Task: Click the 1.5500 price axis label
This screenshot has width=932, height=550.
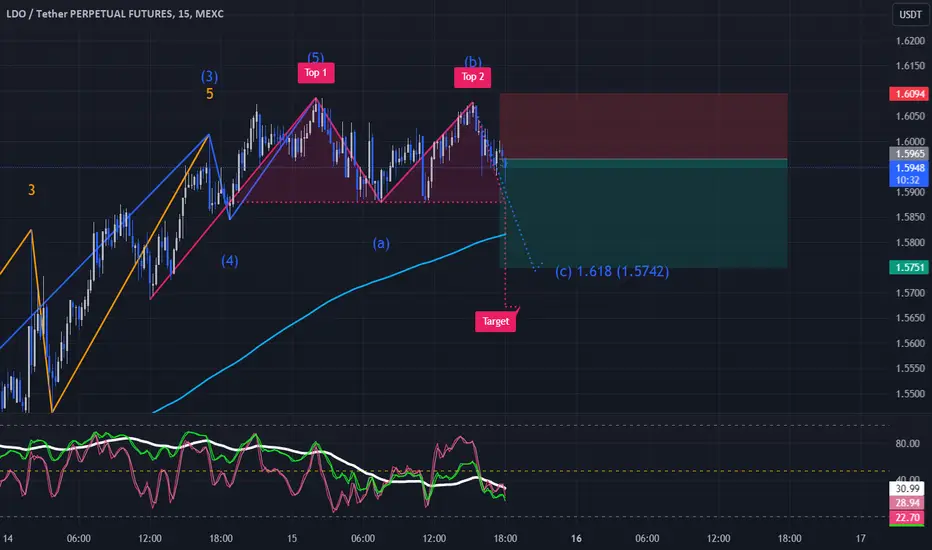Action: point(910,394)
